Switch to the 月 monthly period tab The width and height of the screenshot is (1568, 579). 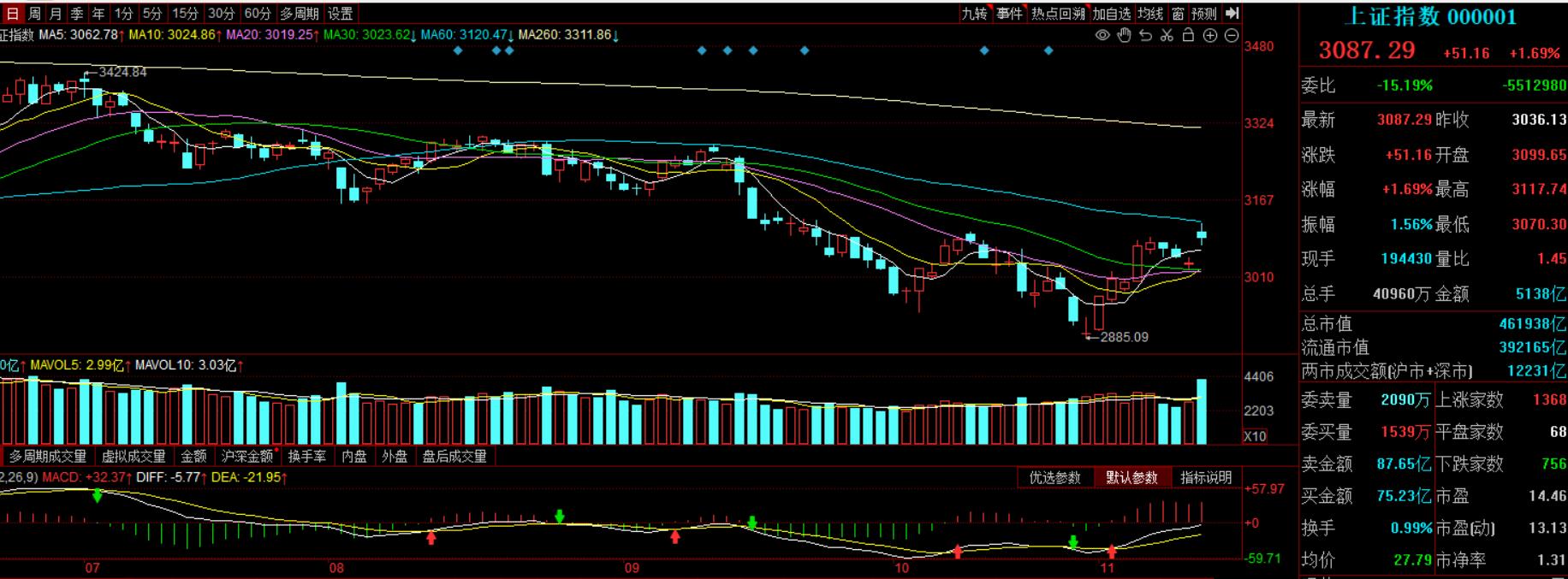pyautogui.click(x=56, y=14)
